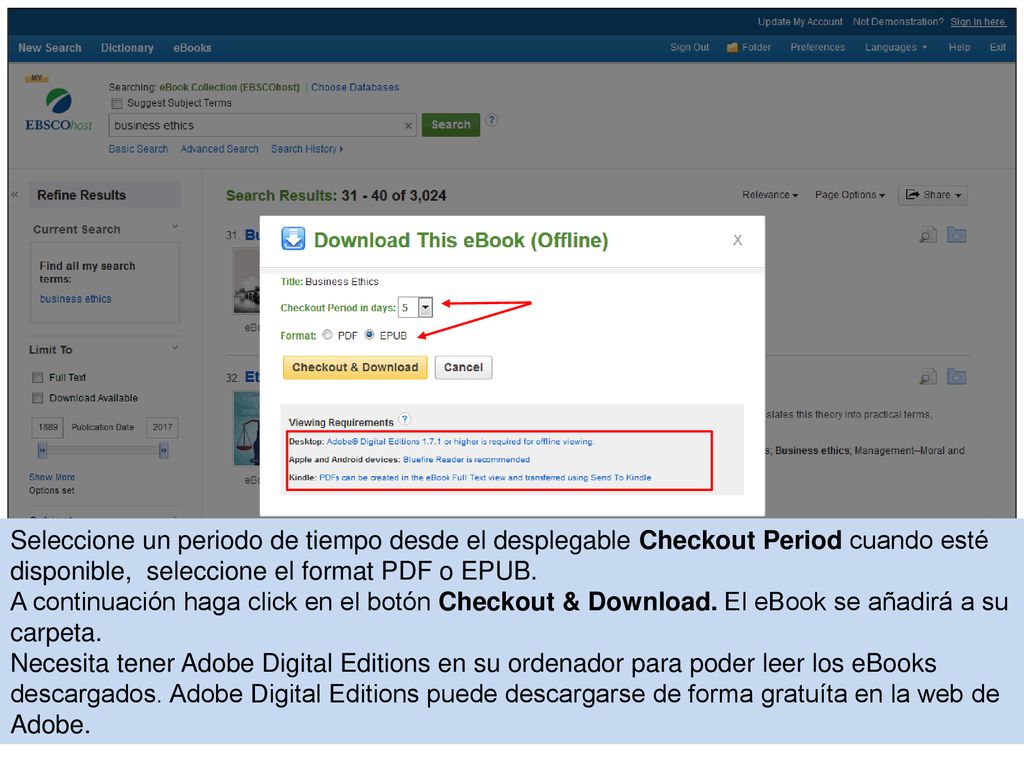Toggle Suggest Subject Terms checkbox
Screen dimensions: 1024x768
point(117,103)
